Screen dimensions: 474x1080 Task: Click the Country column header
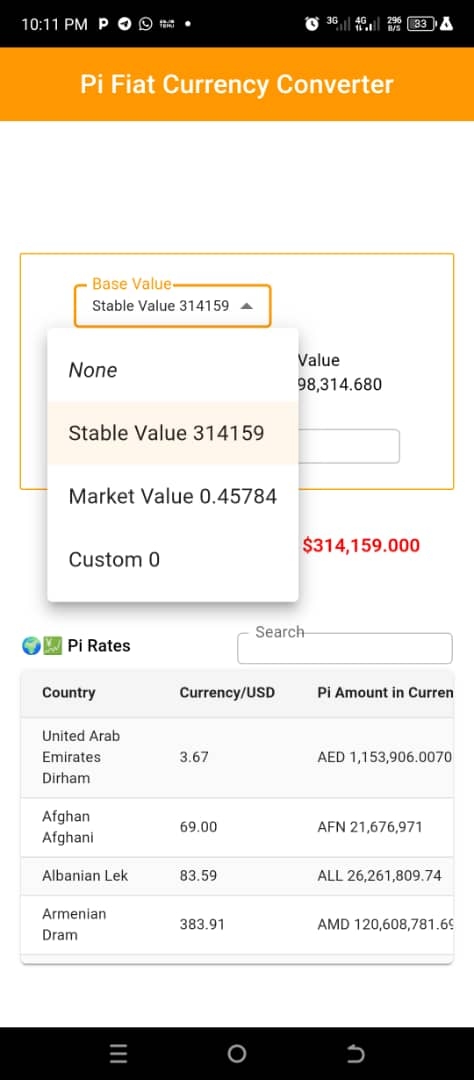(x=69, y=692)
